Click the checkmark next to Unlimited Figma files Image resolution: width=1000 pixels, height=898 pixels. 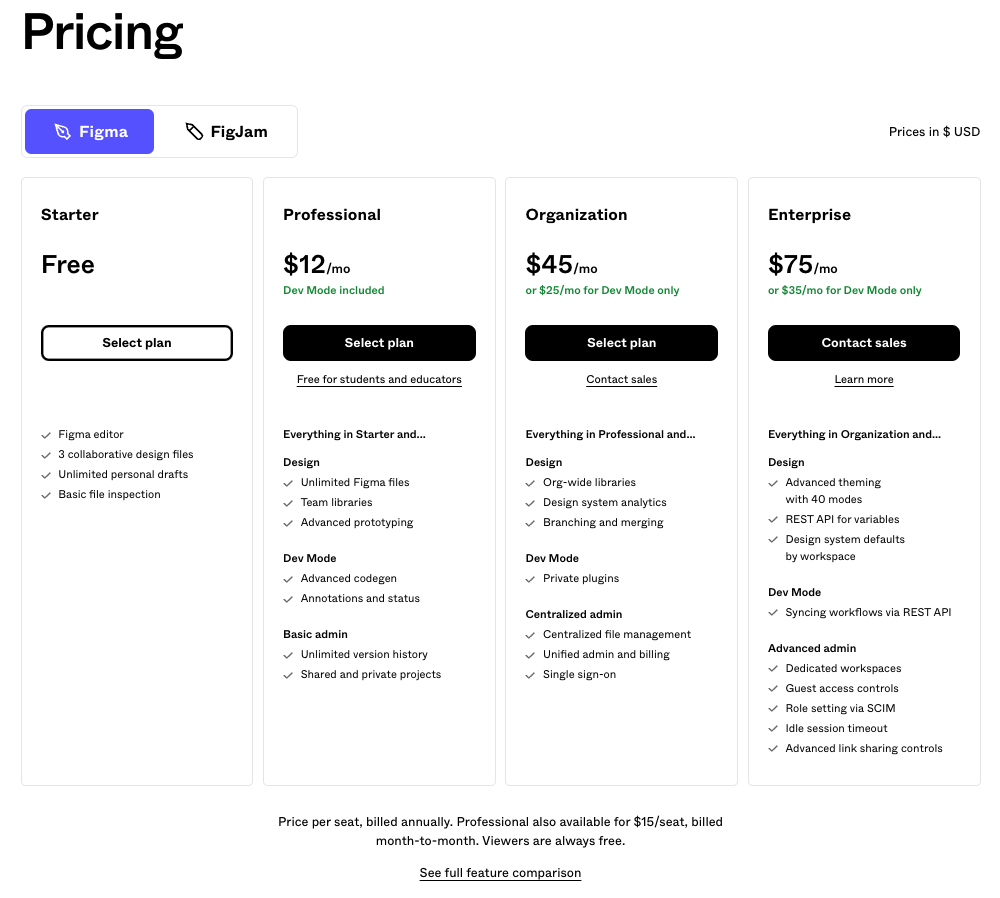(288, 482)
